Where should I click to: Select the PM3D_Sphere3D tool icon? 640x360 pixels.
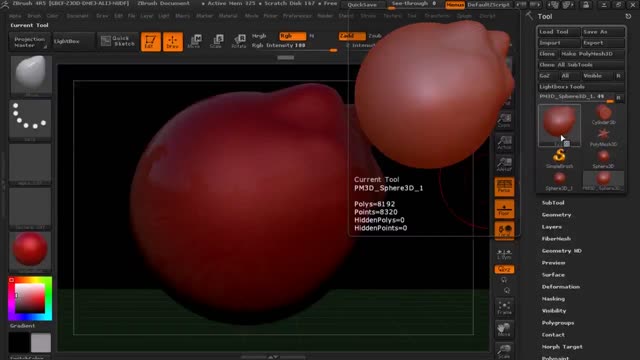click(x=603, y=181)
